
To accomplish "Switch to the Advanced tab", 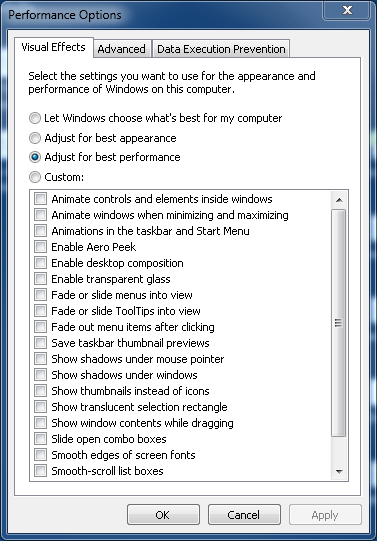I will click(121, 49).
